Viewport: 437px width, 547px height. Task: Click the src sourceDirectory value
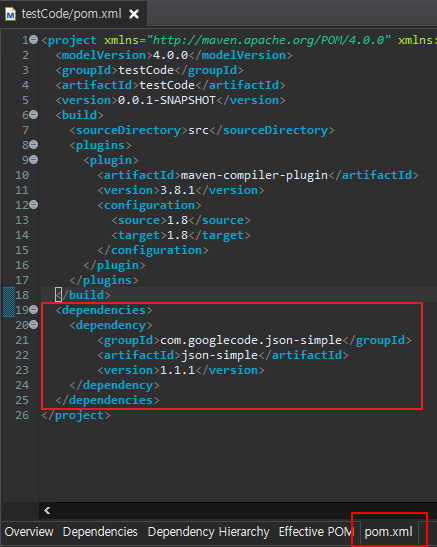(198, 130)
